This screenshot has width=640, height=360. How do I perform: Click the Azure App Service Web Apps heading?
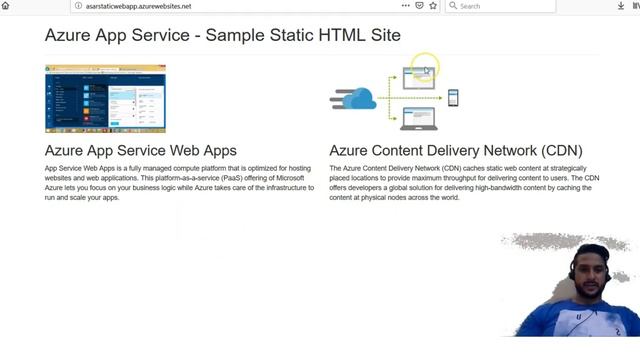coord(140,151)
